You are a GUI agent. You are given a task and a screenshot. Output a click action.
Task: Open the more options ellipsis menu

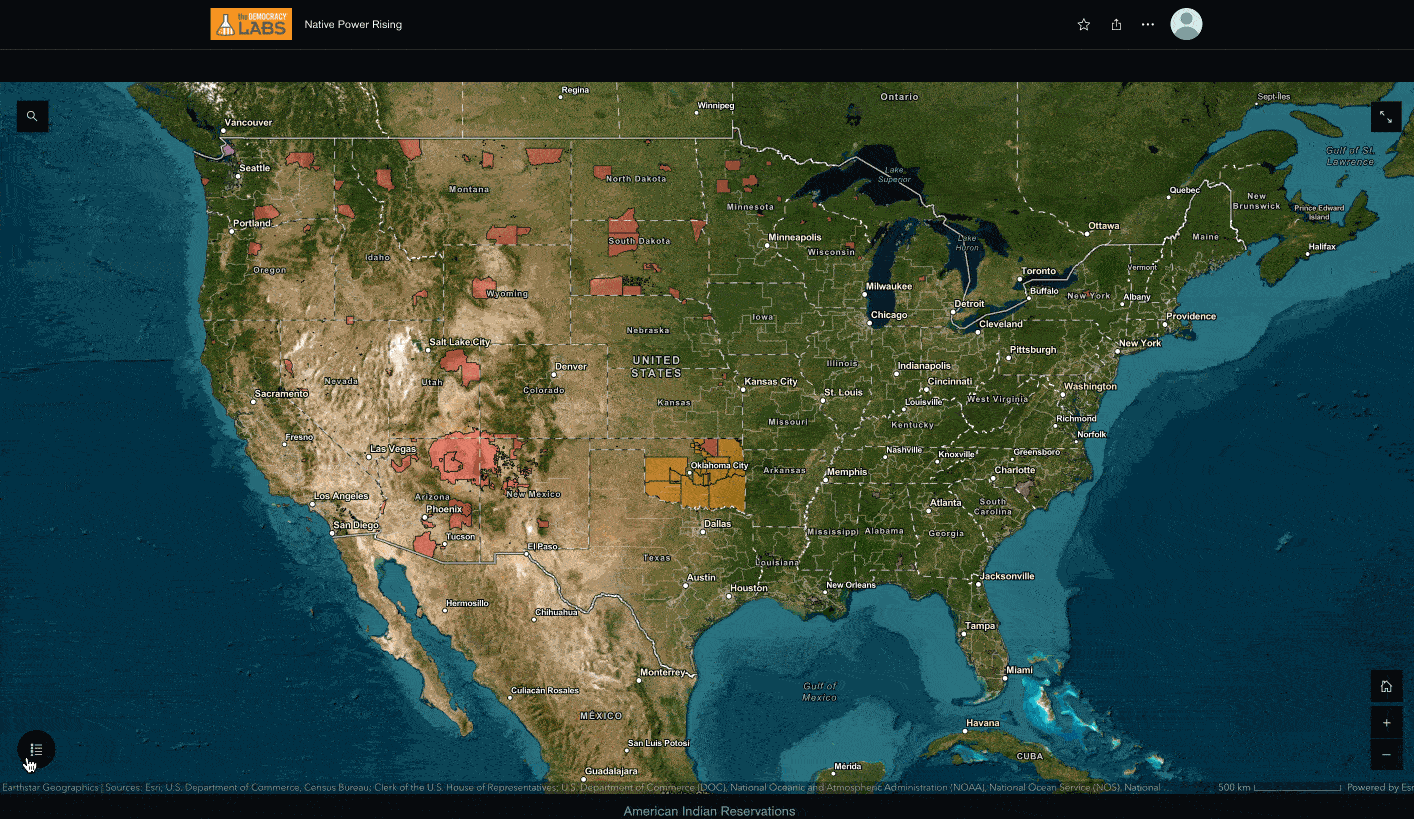[1147, 24]
